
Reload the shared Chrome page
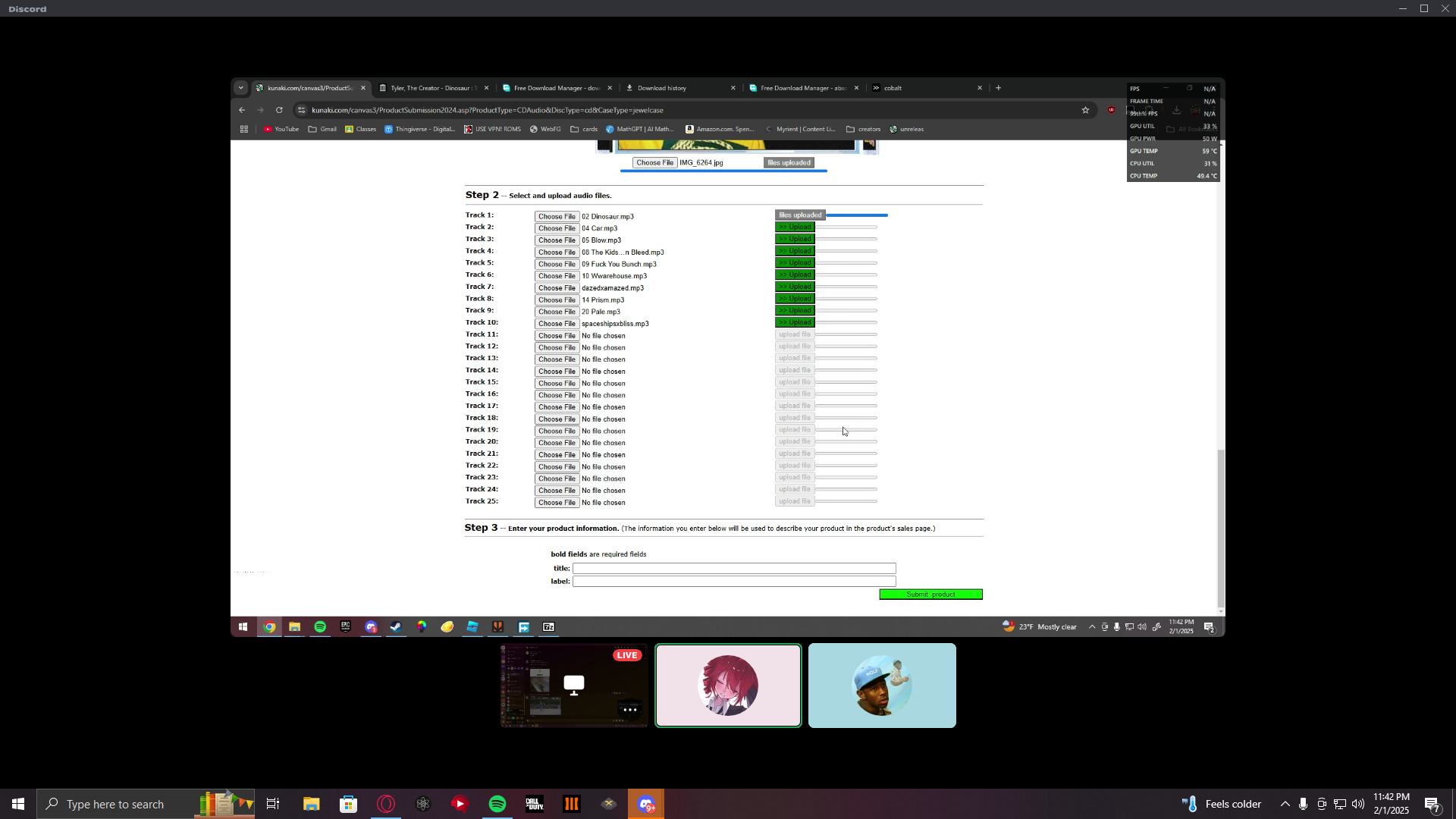(x=279, y=110)
